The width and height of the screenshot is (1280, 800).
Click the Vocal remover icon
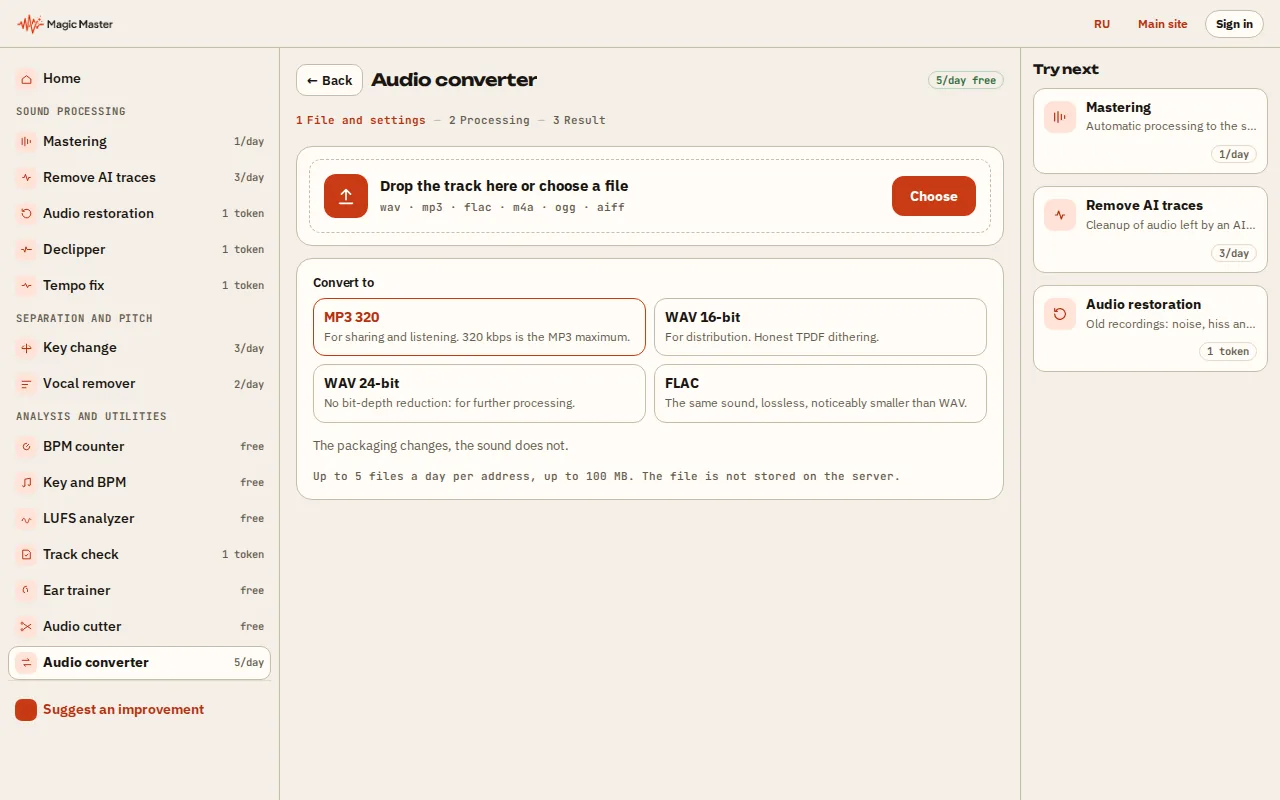[26, 384]
